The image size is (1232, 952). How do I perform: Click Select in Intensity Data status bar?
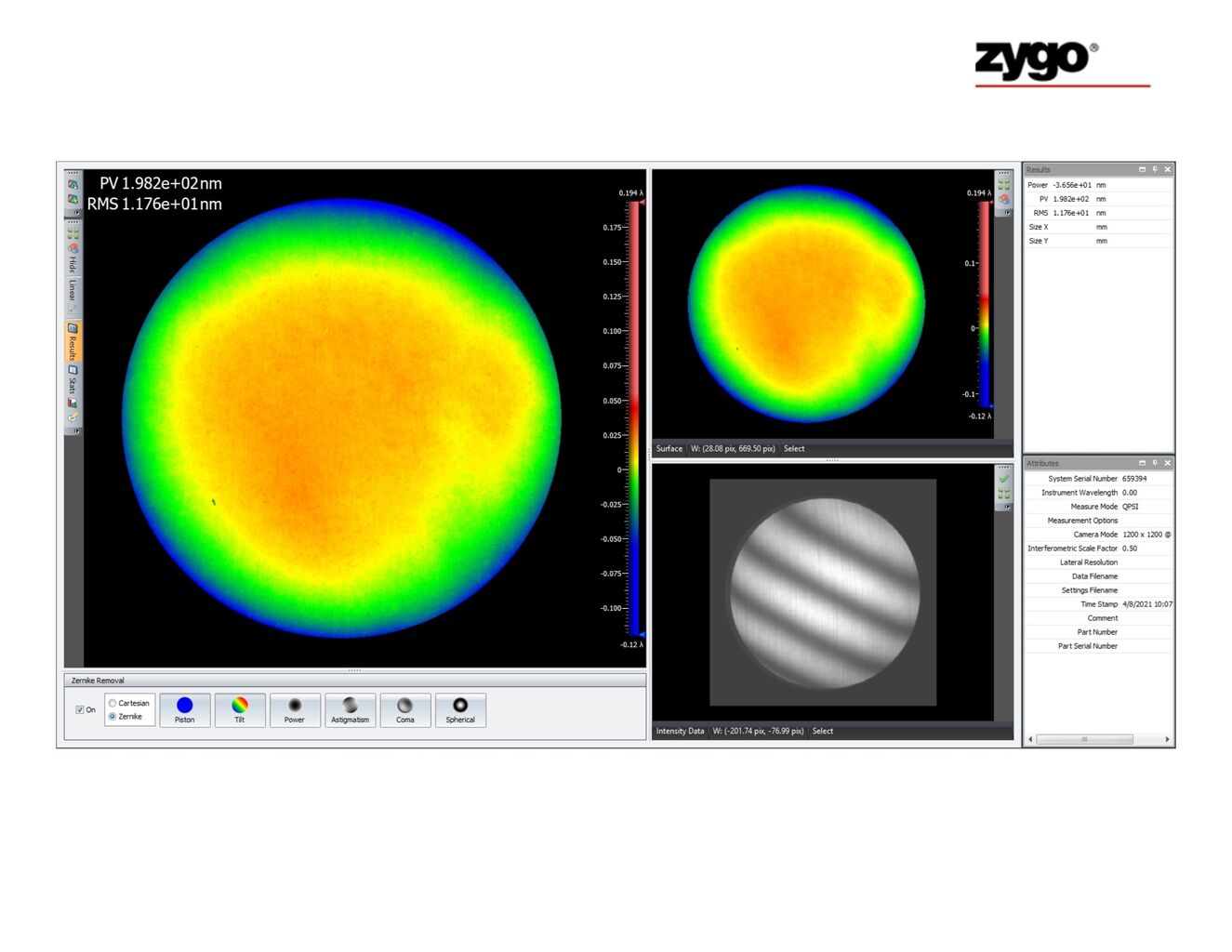(x=822, y=732)
